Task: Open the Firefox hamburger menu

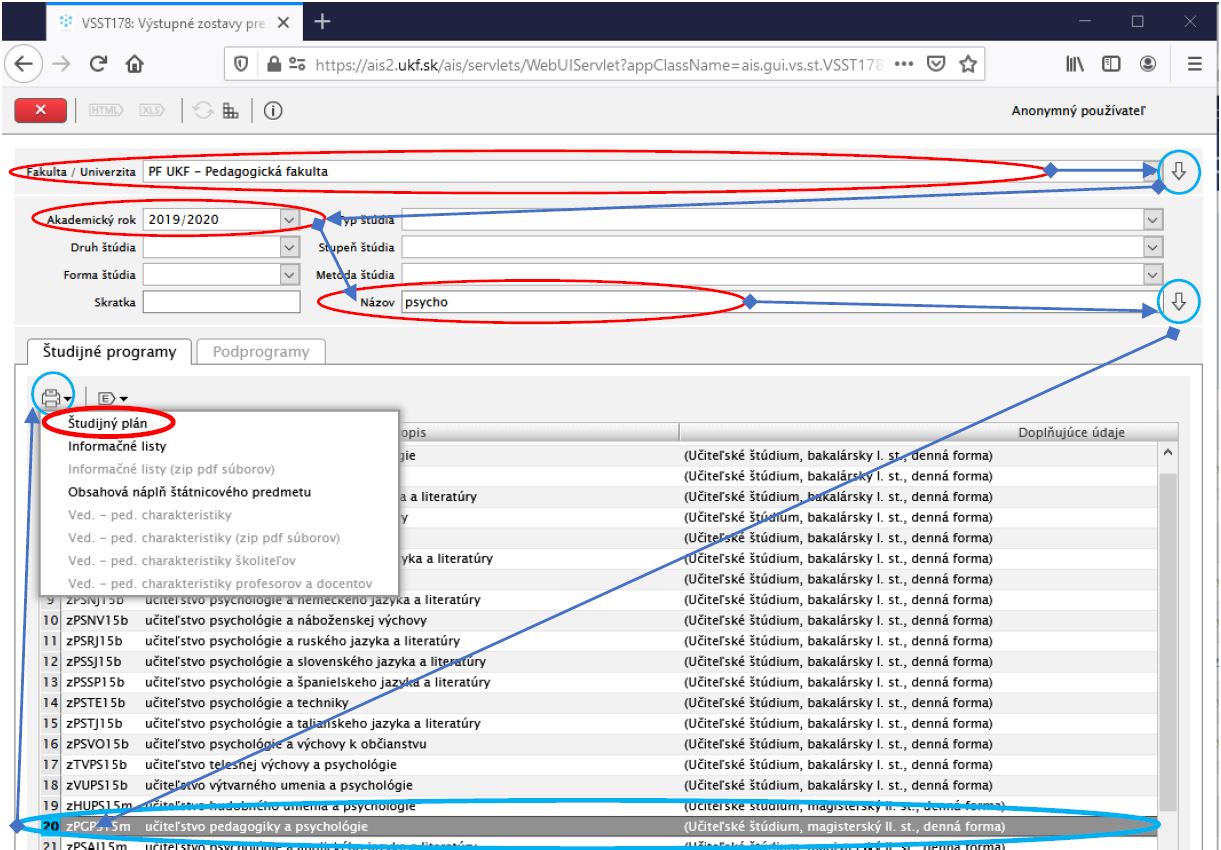Action: pos(1194,65)
